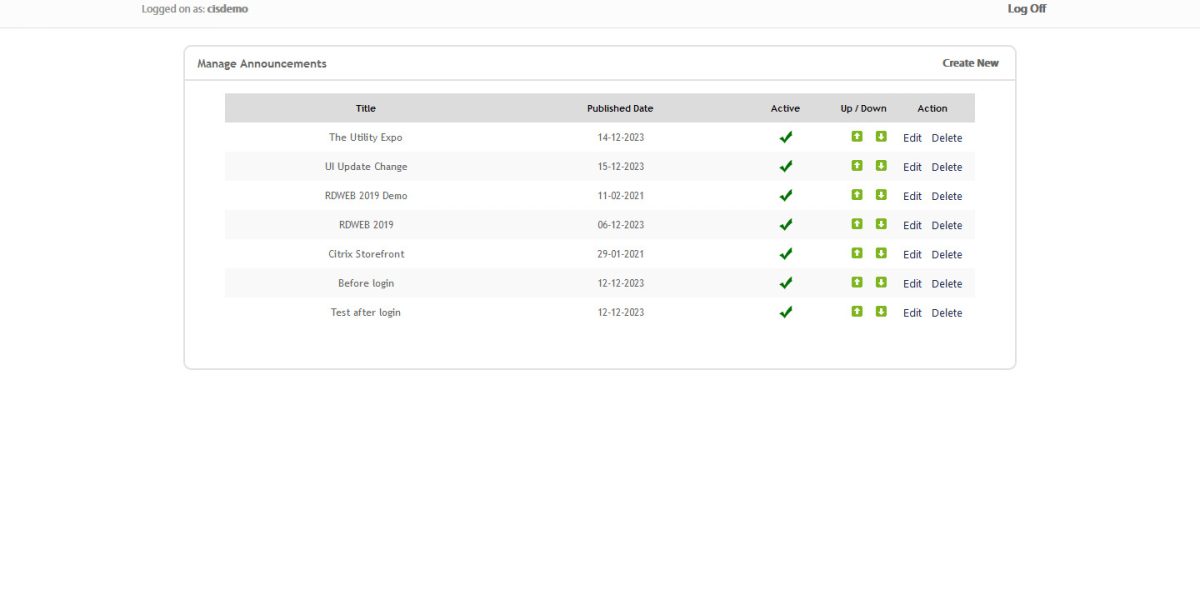The image size is (1200, 600).
Task: Edit the Citrix Storefront announcement
Action: pyautogui.click(x=912, y=253)
